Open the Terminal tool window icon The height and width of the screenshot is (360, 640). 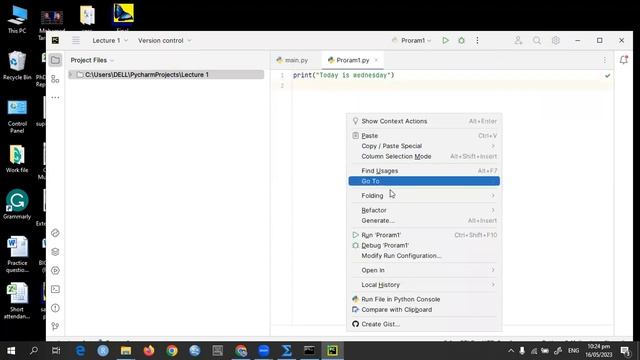click(56, 289)
